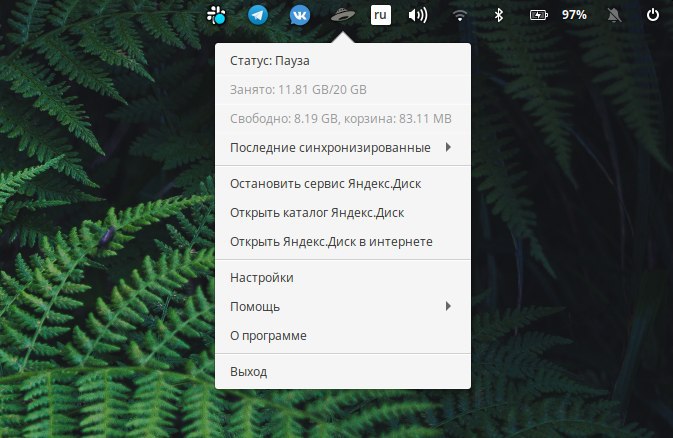Open the Wi-Fi network indicator
The width and height of the screenshot is (673, 438).
click(x=460, y=15)
